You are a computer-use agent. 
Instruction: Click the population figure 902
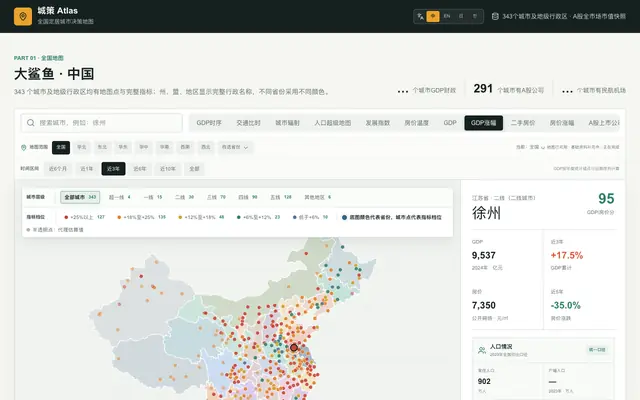(484, 381)
